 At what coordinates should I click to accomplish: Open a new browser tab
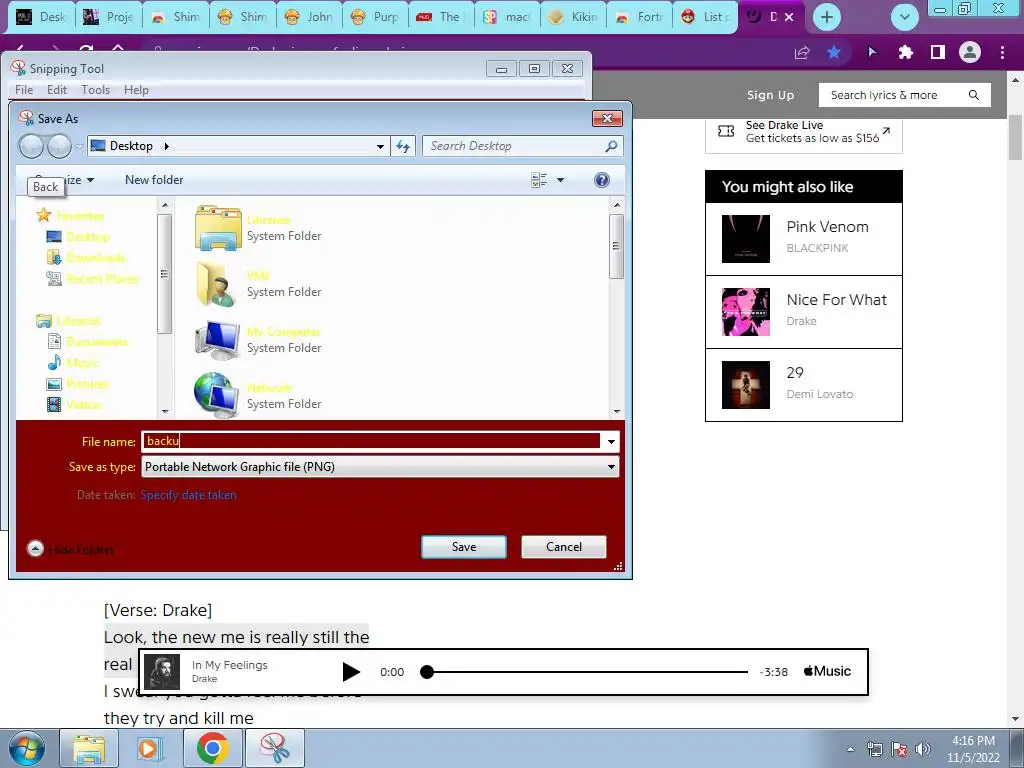tap(826, 17)
